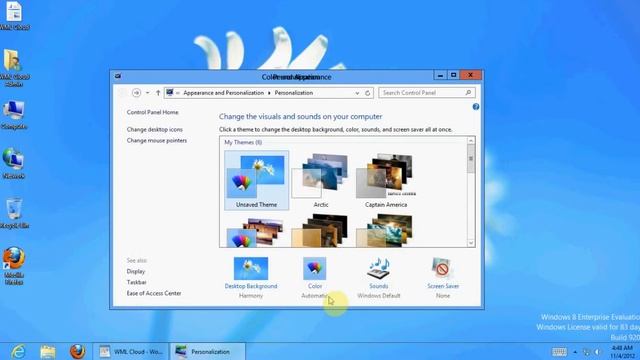
Task: Select the teal ocean theme in second row
Action: [x=385, y=231]
